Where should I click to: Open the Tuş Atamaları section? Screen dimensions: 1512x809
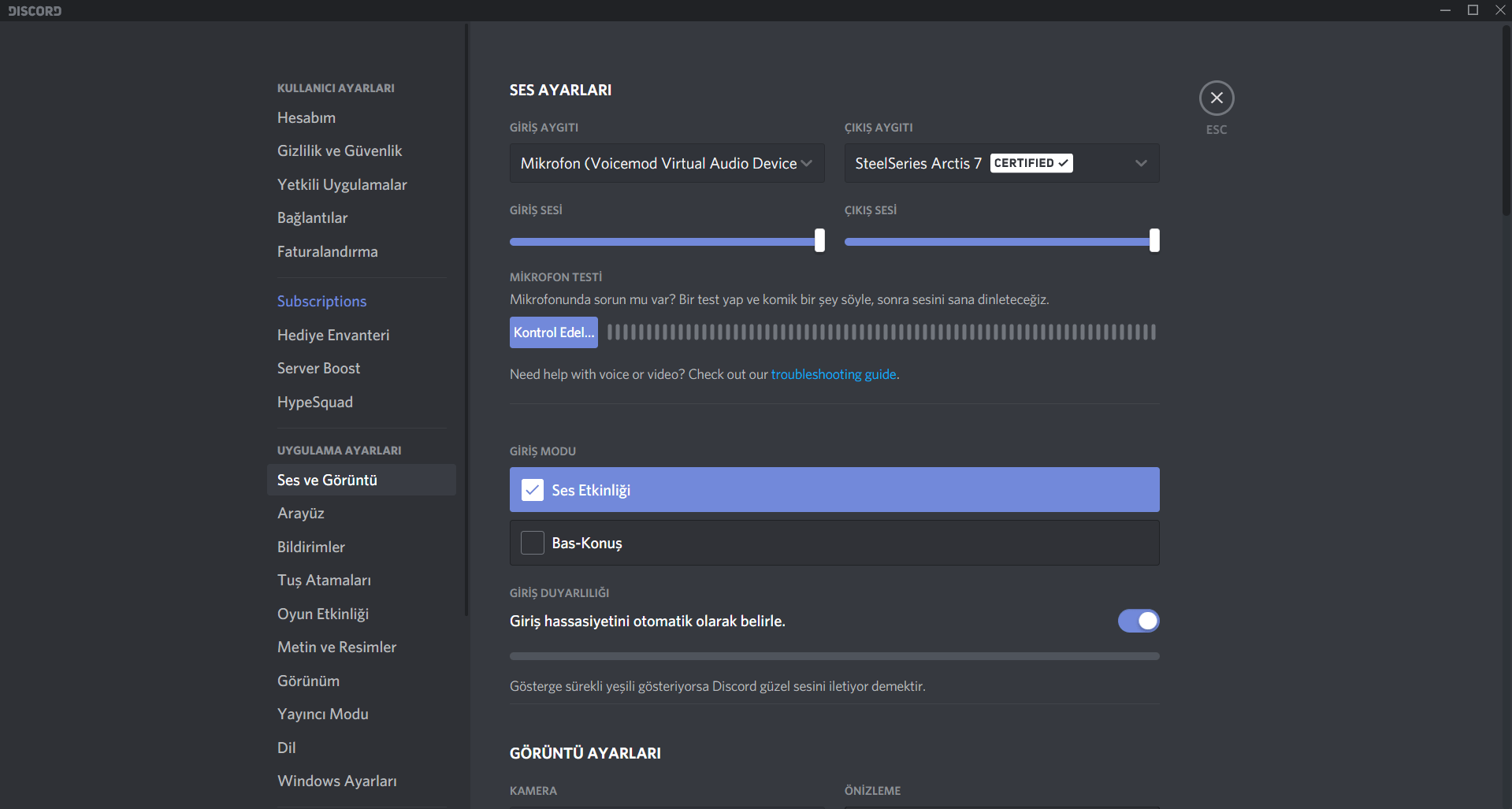click(x=324, y=580)
